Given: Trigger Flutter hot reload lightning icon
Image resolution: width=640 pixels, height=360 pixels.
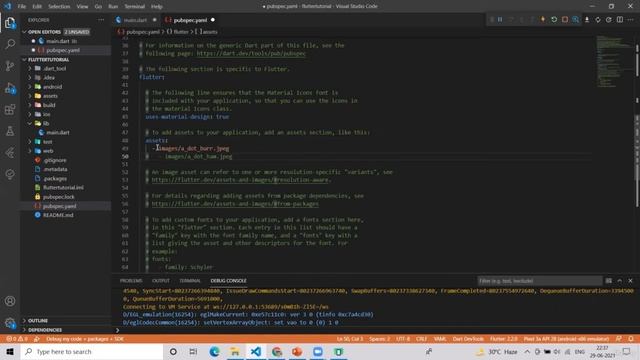Looking at the screenshot, I should tap(543, 20).
